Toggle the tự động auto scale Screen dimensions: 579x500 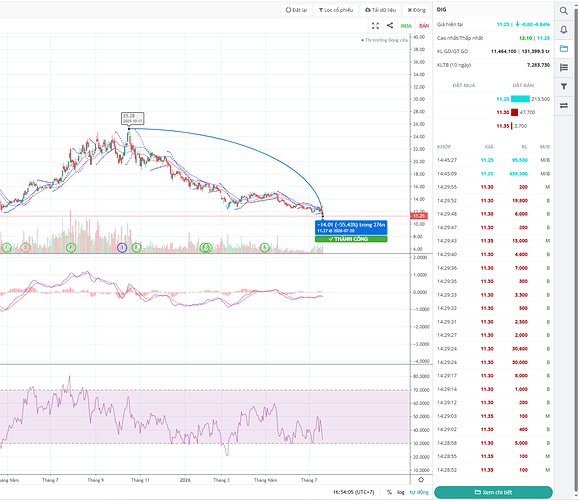coord(419,492)
